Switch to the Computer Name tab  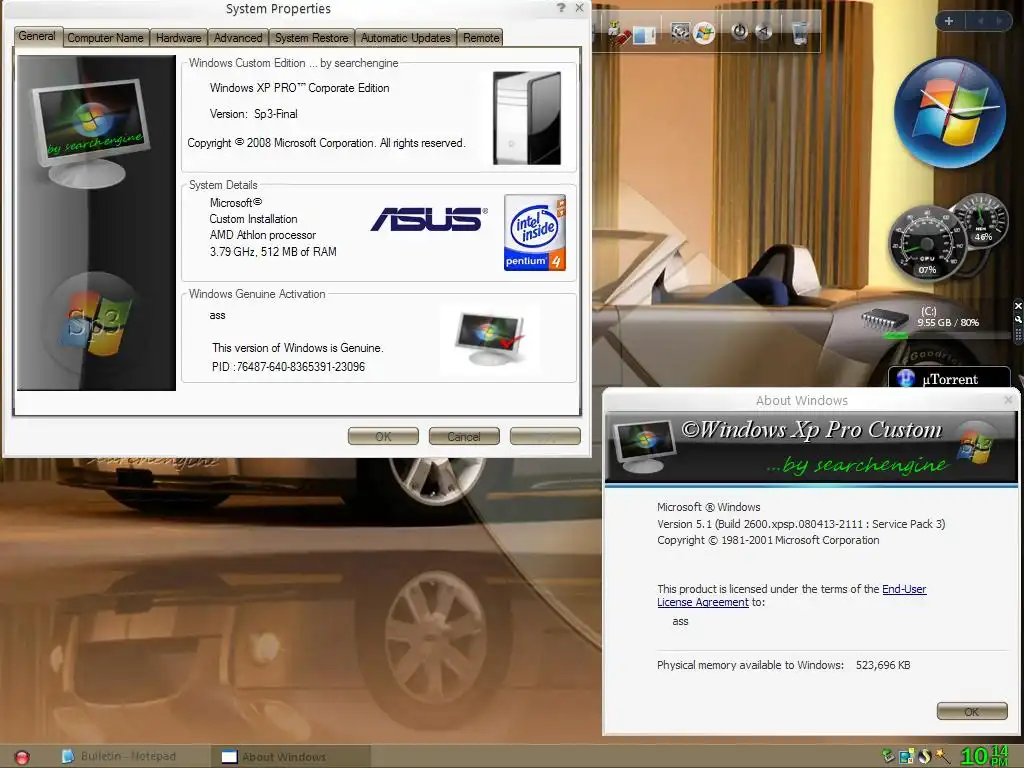[105, 38]
